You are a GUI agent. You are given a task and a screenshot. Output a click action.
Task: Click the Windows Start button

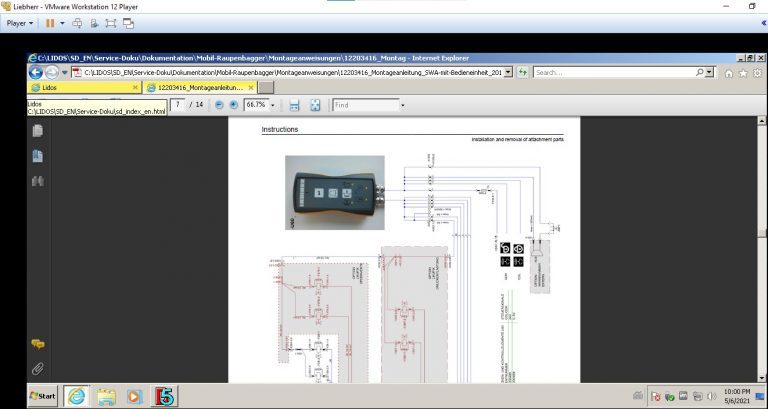(44, 396)
